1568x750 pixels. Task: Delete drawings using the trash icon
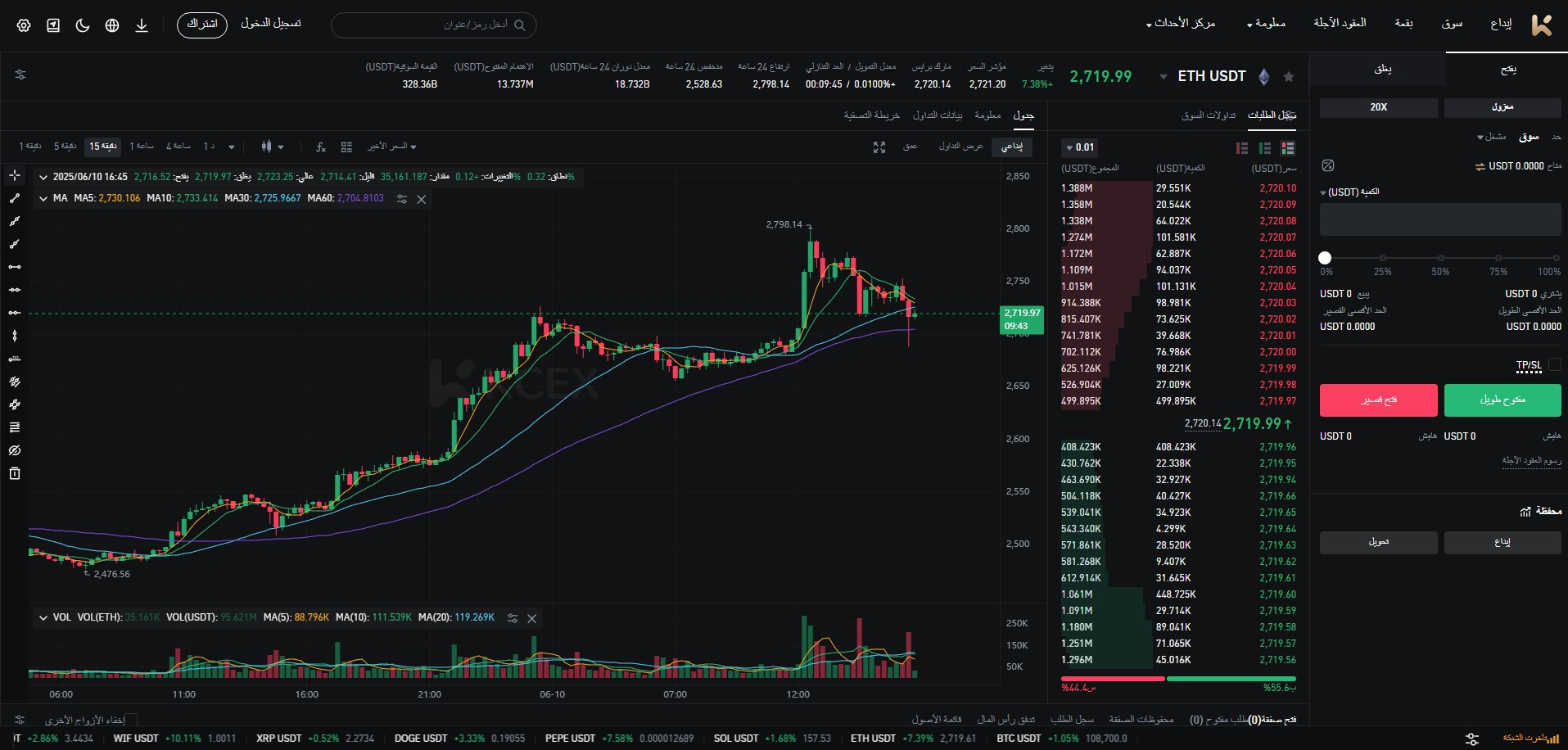point(14,473)
